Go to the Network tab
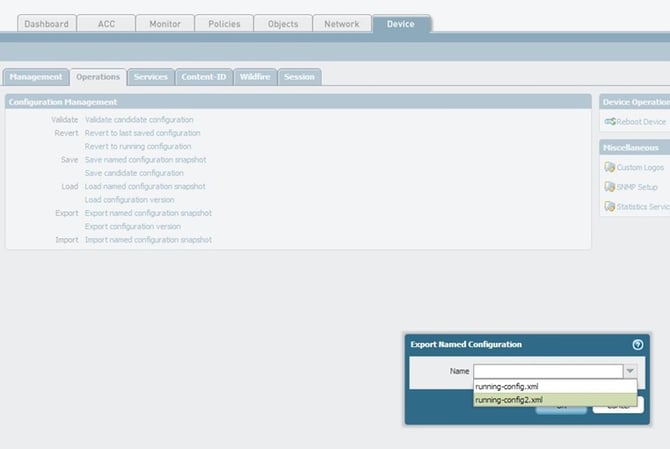 pos(342,24)
